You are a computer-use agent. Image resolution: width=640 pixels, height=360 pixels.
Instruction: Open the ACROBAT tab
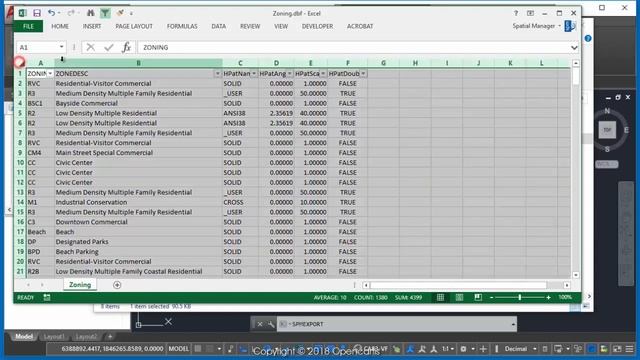tap(360, 26)
